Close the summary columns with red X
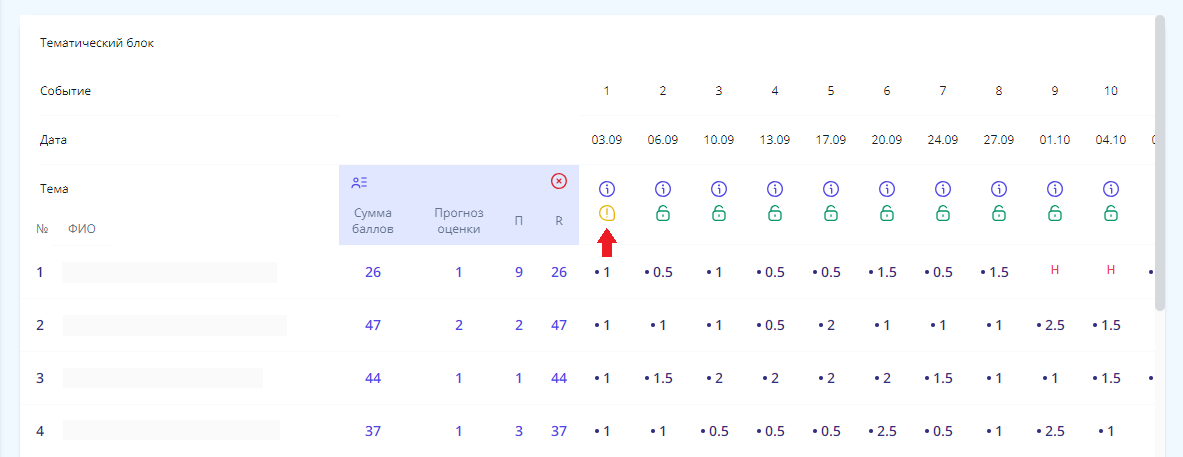Viewport: 1183px width, 457px height. pyautogui.click(x=559, y=181)
